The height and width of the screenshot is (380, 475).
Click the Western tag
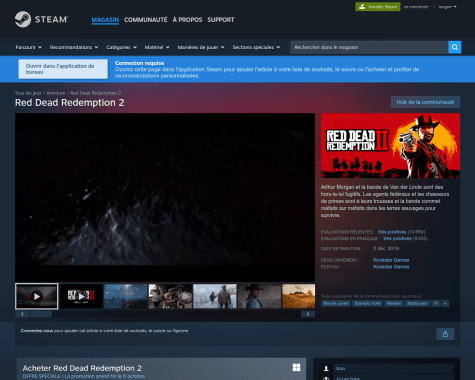(394, 303)
